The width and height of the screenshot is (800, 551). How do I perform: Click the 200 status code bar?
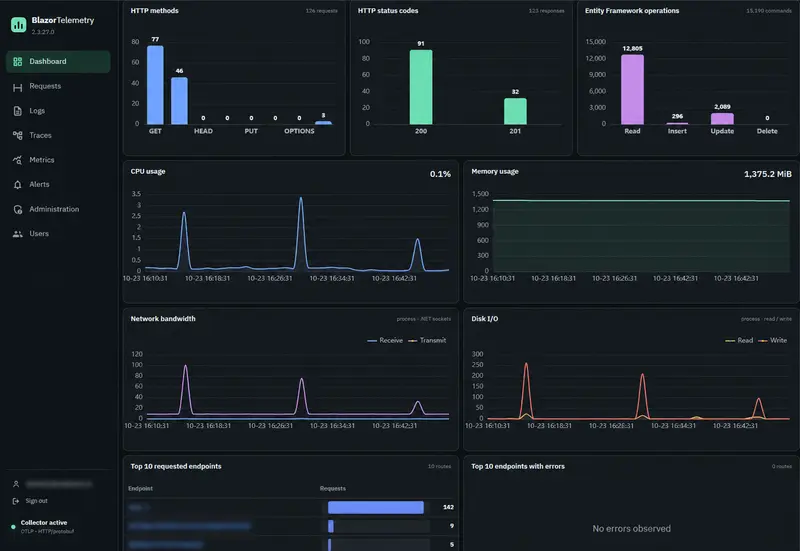point(421,87)
